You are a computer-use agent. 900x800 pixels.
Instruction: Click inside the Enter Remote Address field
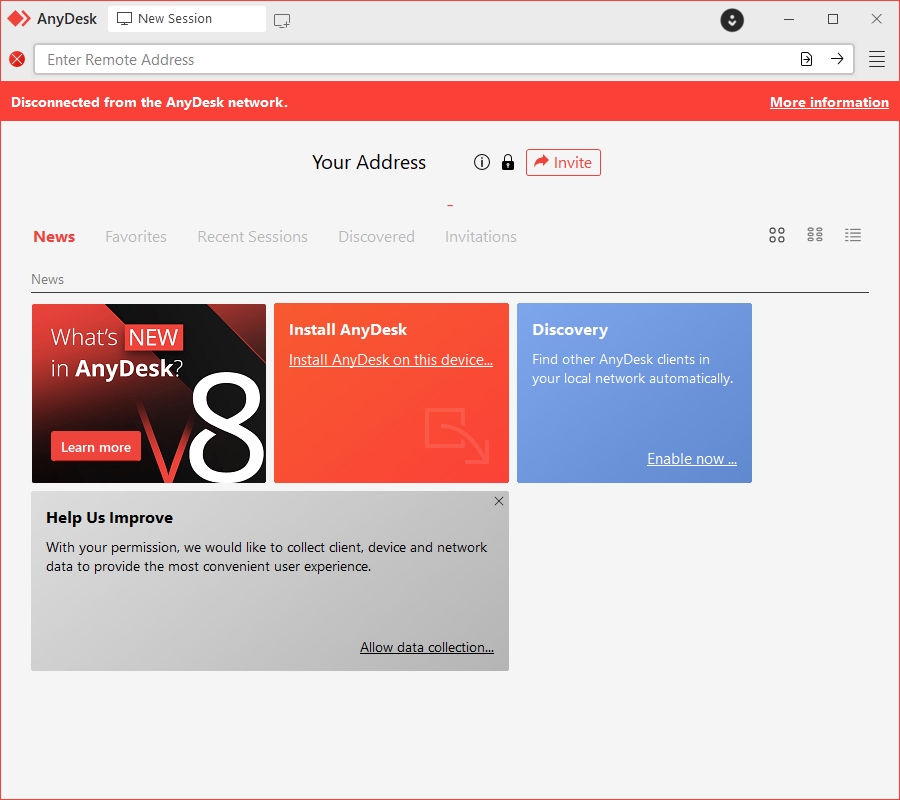(400, 59)
